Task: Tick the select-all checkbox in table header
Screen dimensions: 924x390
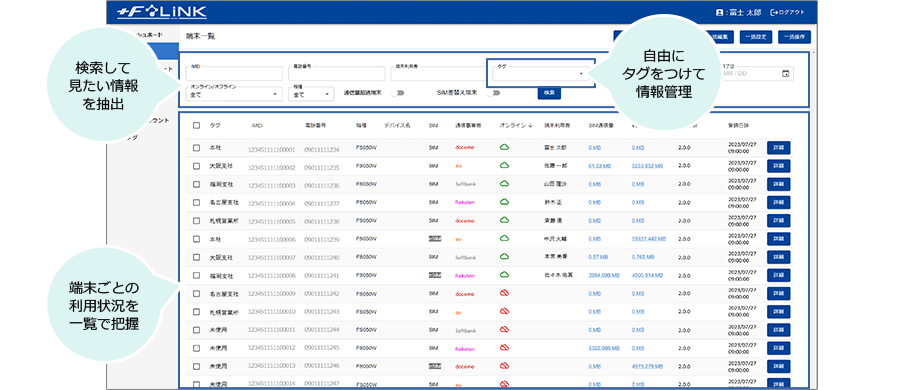Action: point(196,125)
